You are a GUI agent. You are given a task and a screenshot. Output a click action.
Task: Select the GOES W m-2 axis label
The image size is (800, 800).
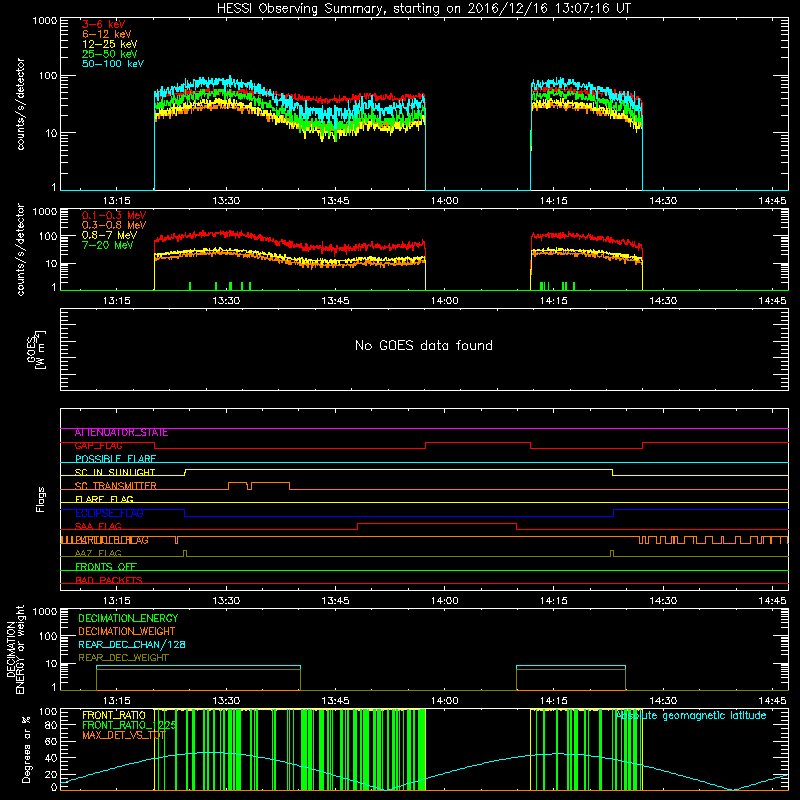pyautogui.click(x=36, y=349)
